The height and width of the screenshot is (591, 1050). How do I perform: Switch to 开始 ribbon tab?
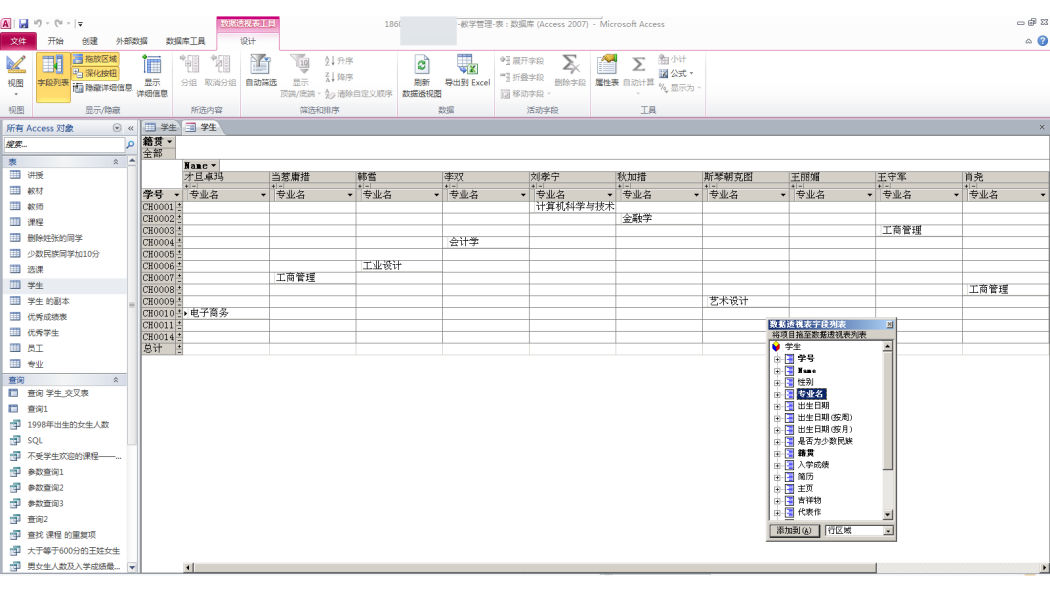pyautogui.click(x=56, y=41)
